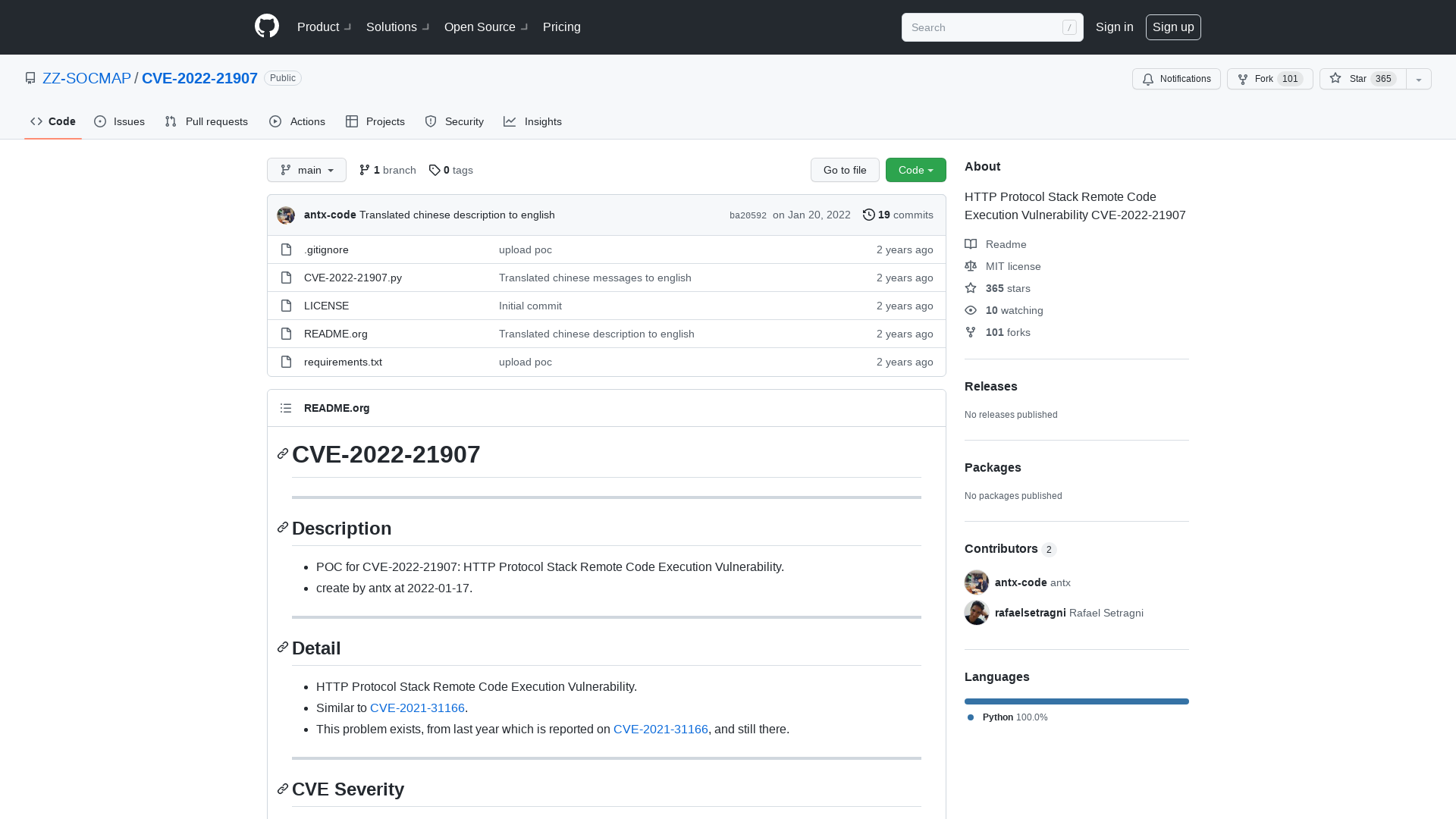Click the eye icon beside 10 watching
The width and height of the screenshot is (1456, 819).
click(x=971, y=310)
